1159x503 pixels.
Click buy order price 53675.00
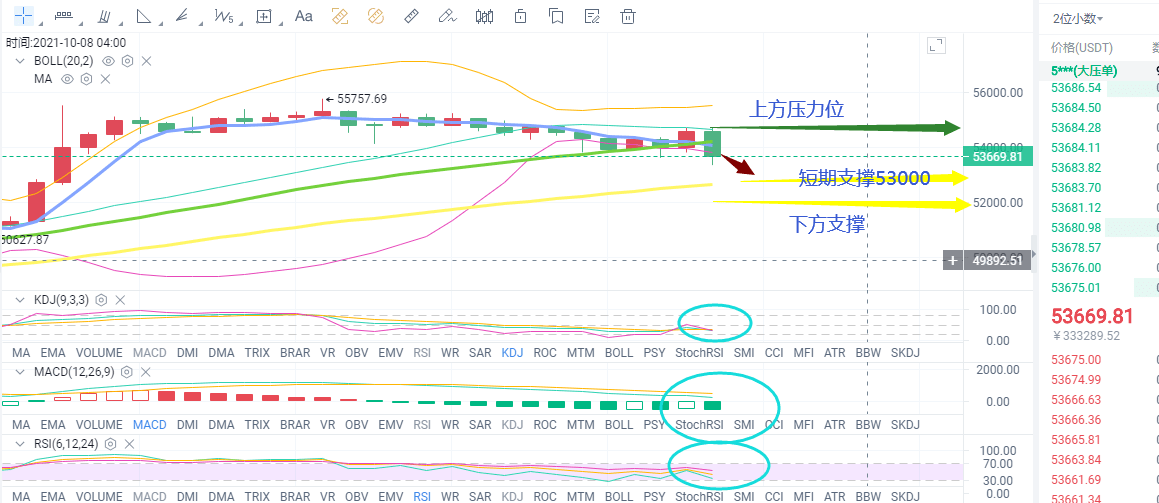(x=1076, y=360)
